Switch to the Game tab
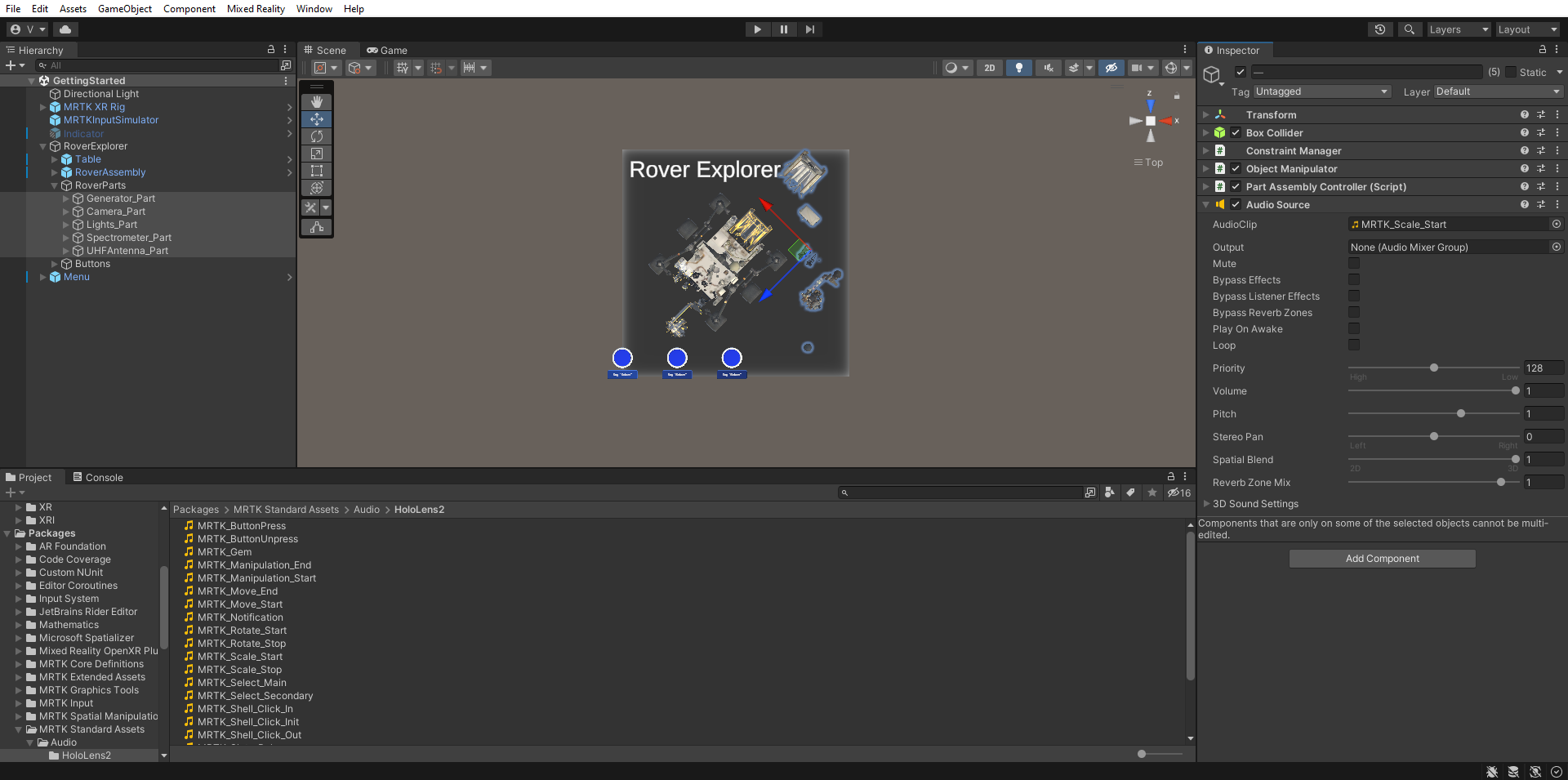Viewport: 1568px width, 780px height. point(387,50)
